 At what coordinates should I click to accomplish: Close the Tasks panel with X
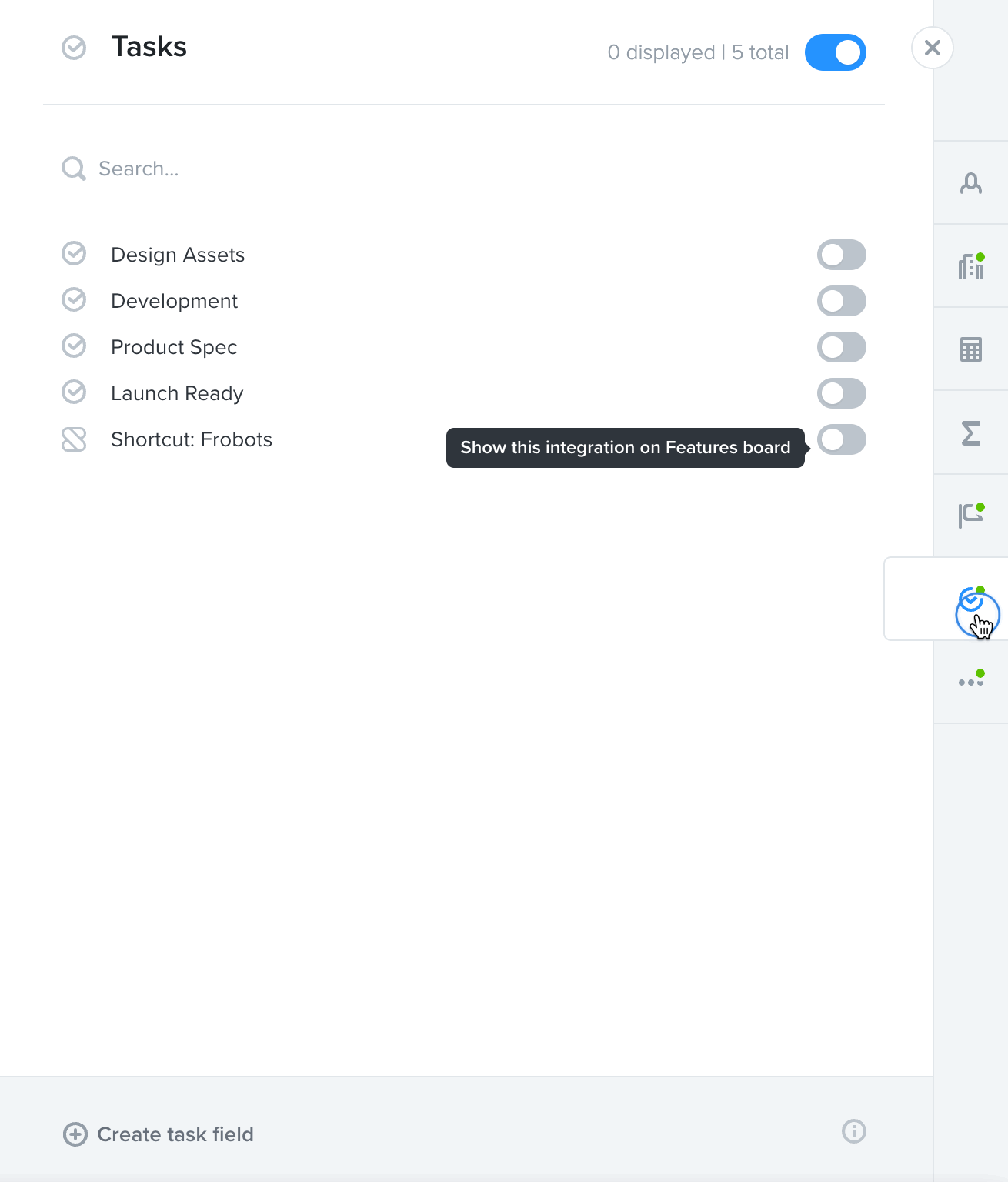tap(933, 48)
